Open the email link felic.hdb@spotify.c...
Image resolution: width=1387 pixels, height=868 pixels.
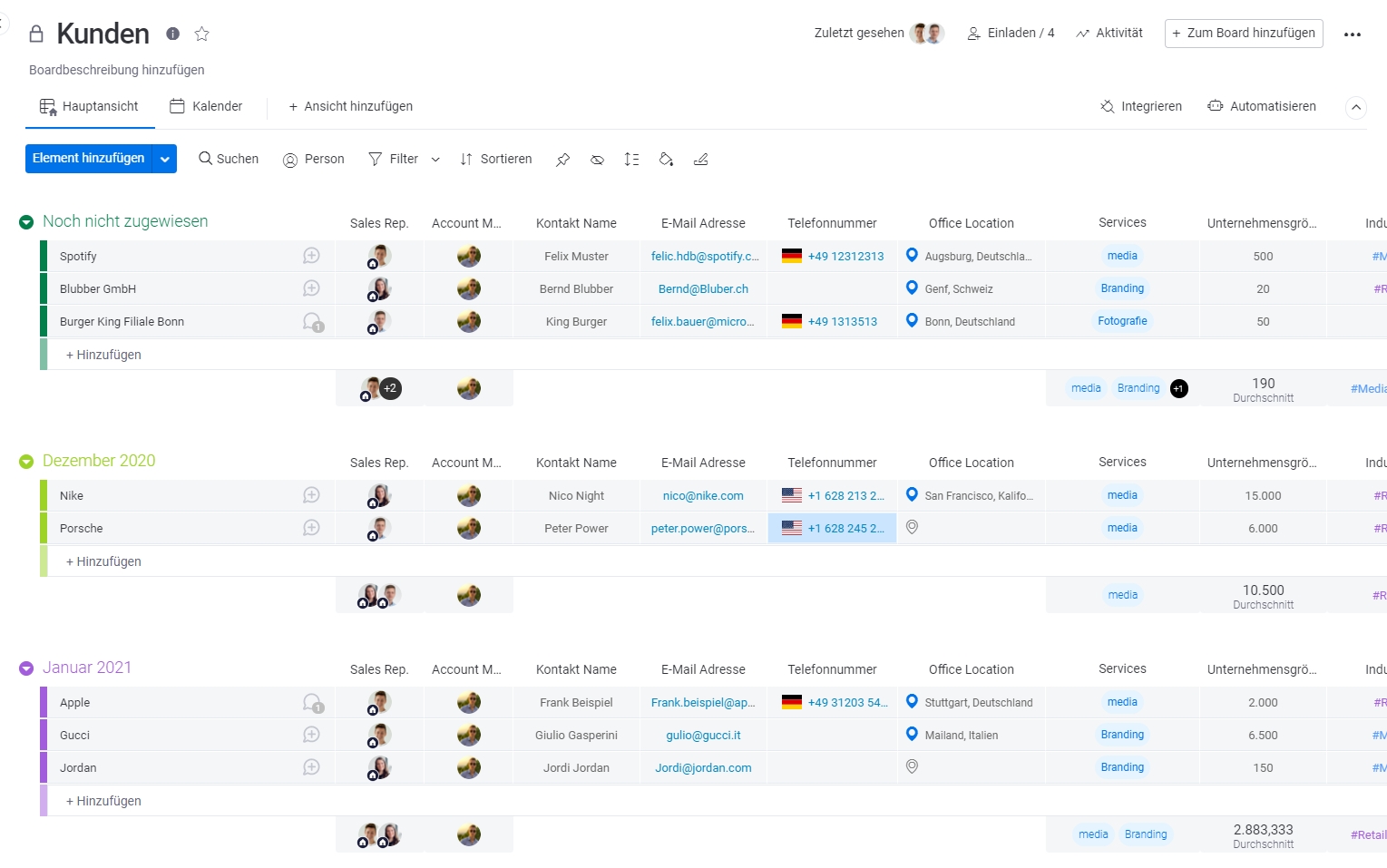(x=705, y=256)
